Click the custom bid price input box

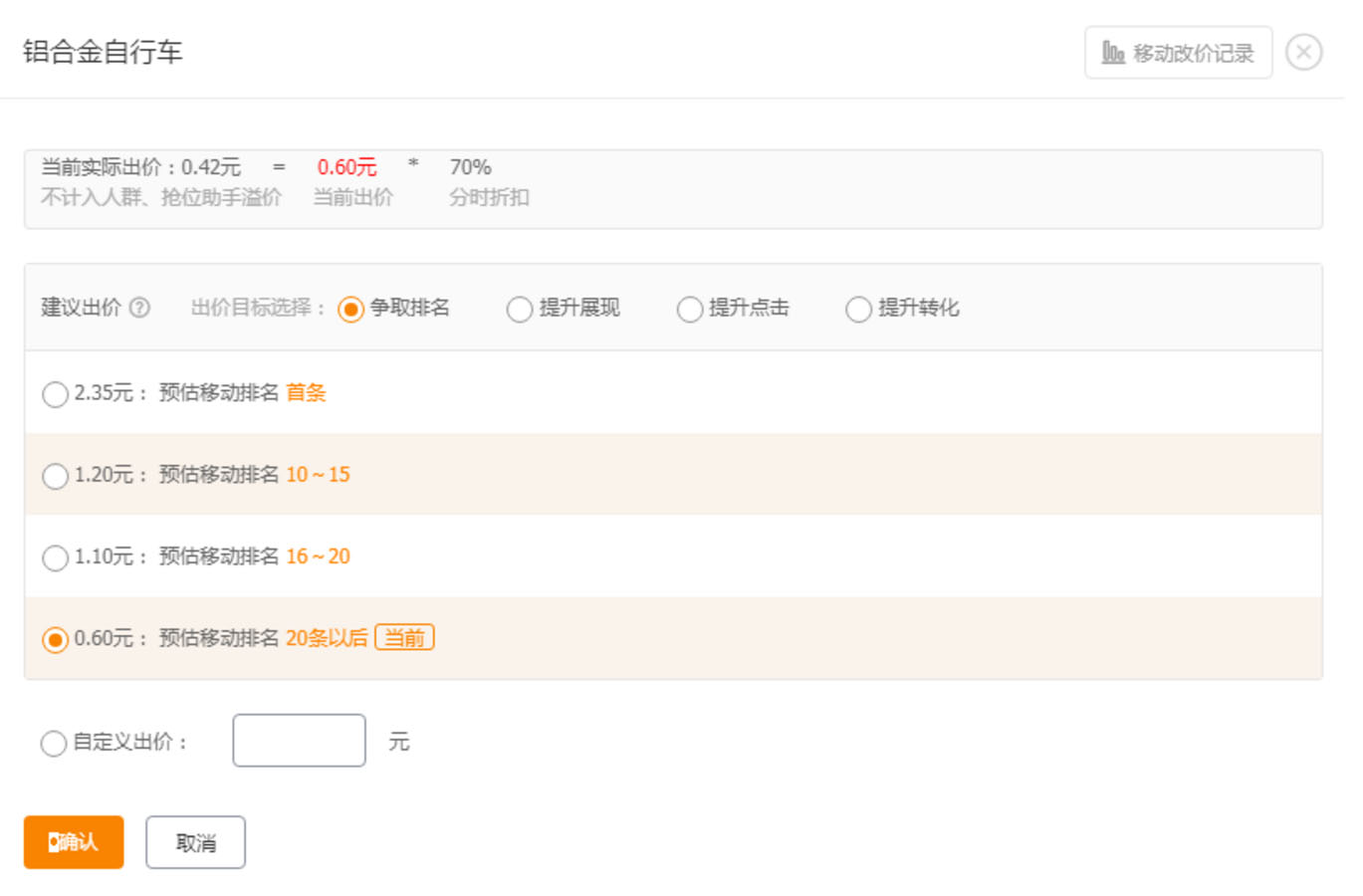coord(299,740)
